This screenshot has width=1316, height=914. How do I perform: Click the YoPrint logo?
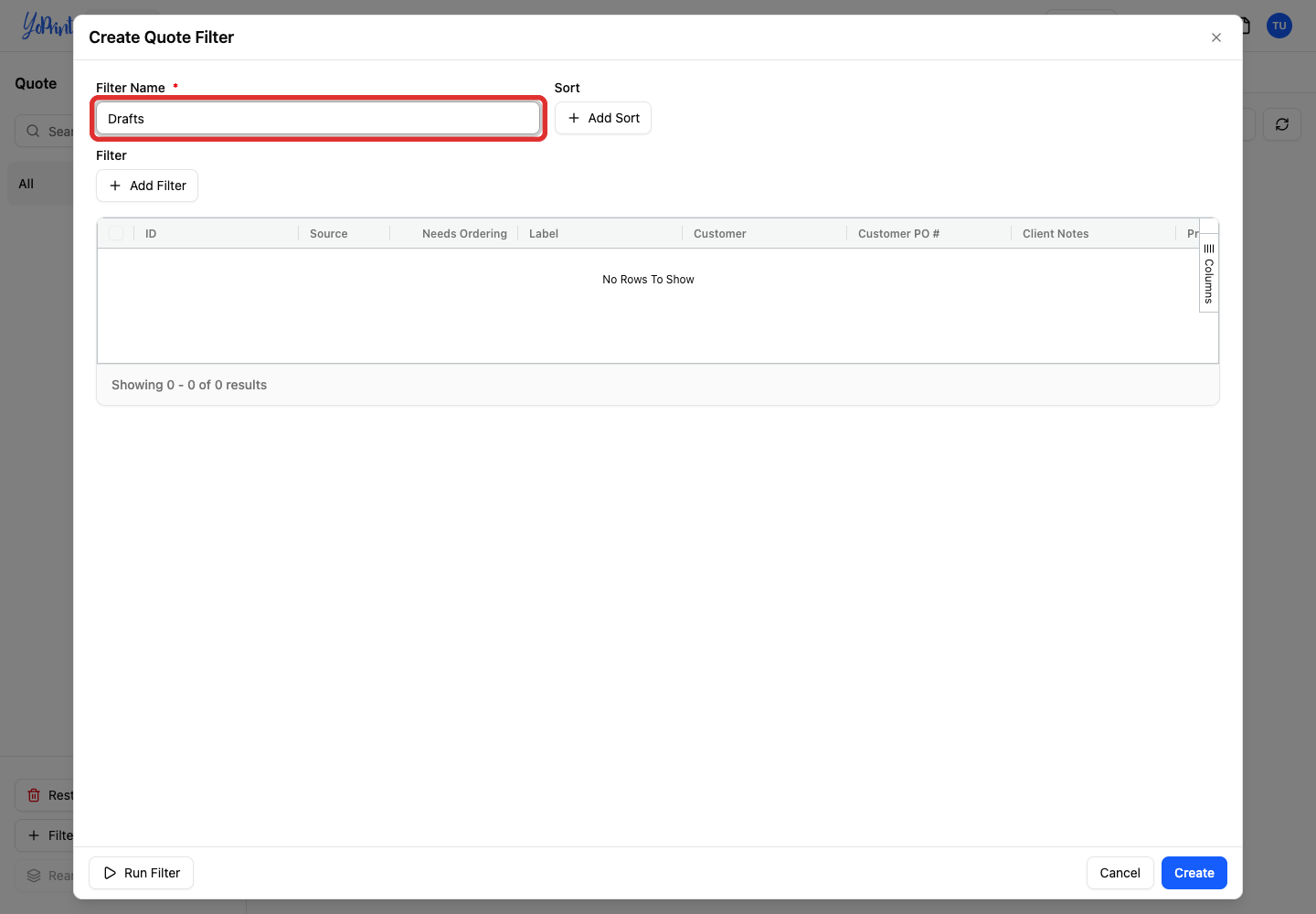47,26
